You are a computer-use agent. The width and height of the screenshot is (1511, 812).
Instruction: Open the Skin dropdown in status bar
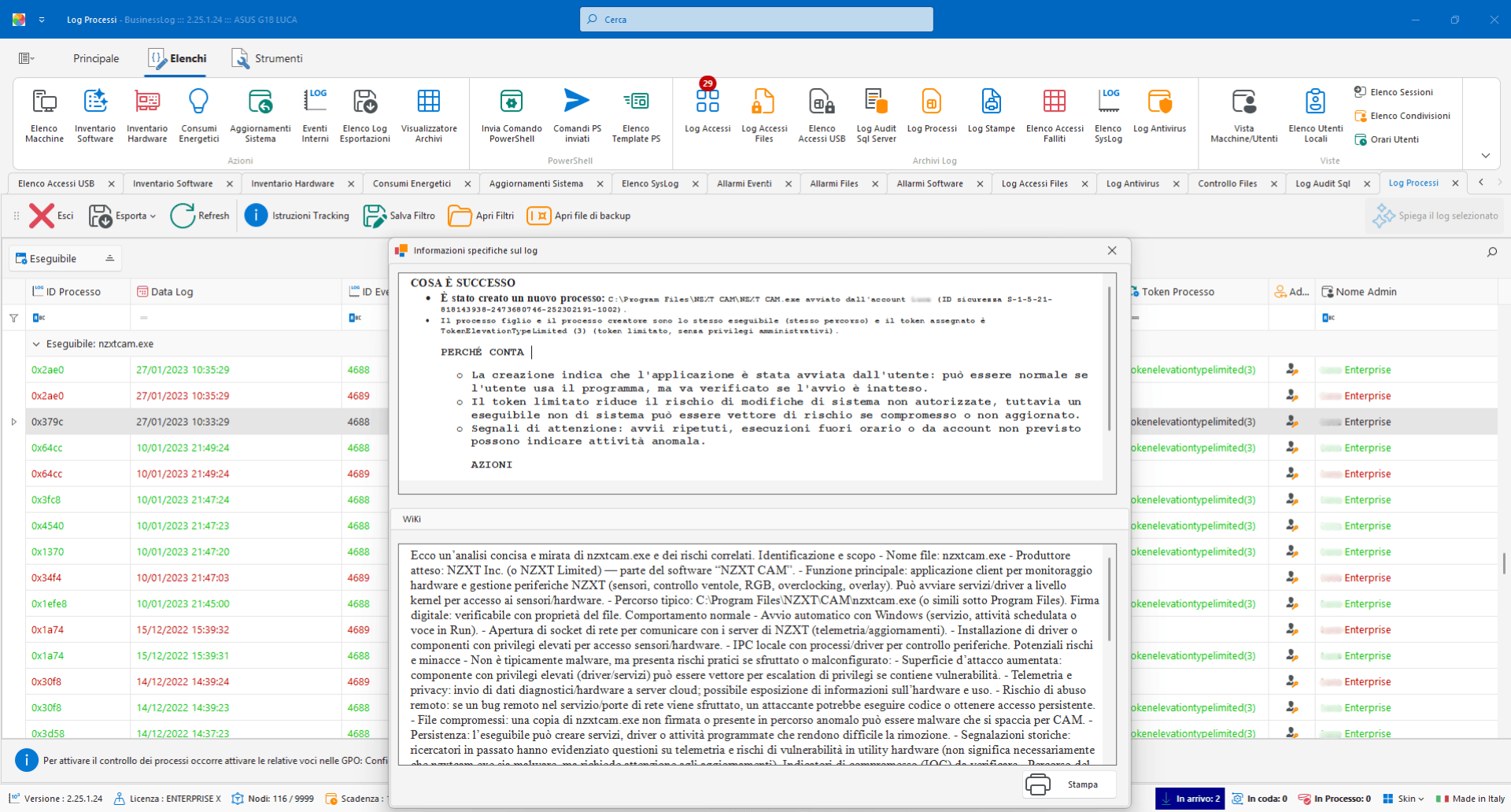[1405, 799]
